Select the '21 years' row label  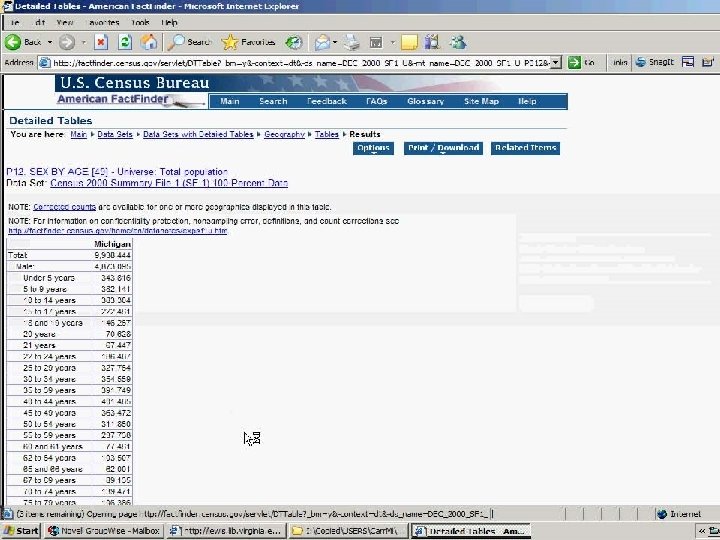39,346
